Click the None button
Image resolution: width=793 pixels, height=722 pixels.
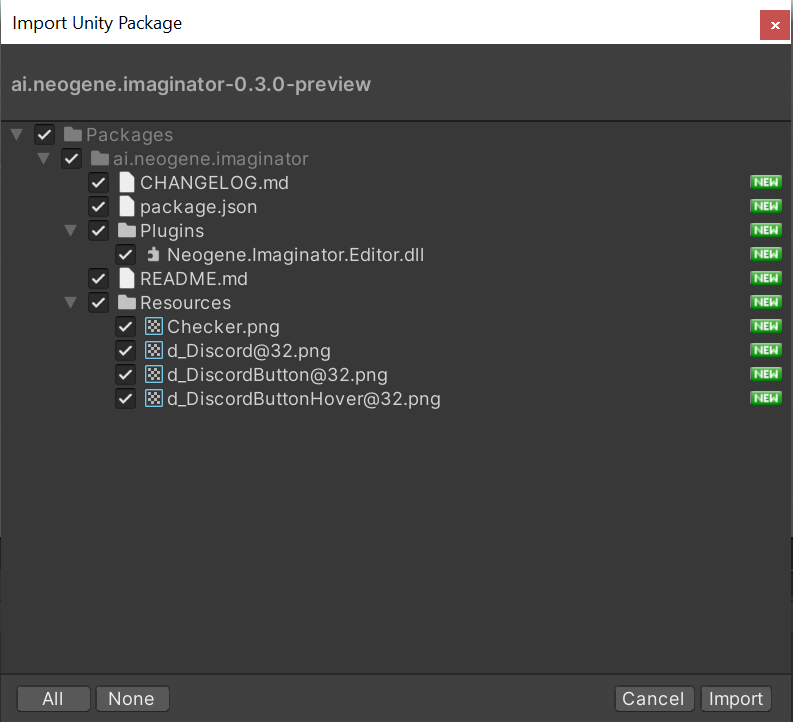coord(132,699)
